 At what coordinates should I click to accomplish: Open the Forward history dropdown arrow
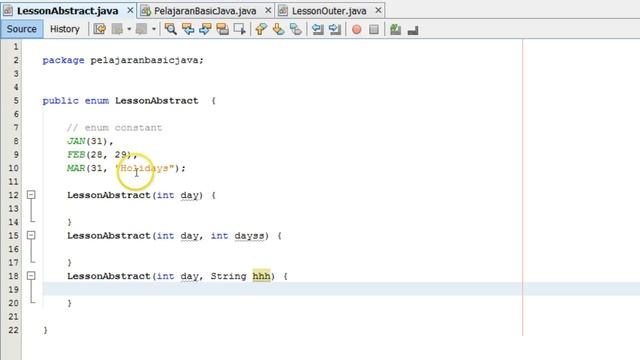pos(153,29)
